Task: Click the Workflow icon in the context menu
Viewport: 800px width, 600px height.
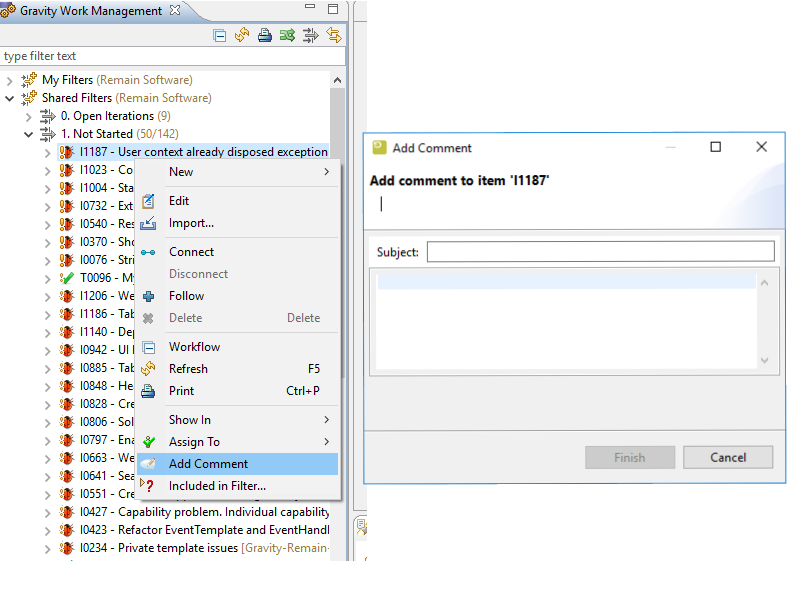Action: pos(149,347)
